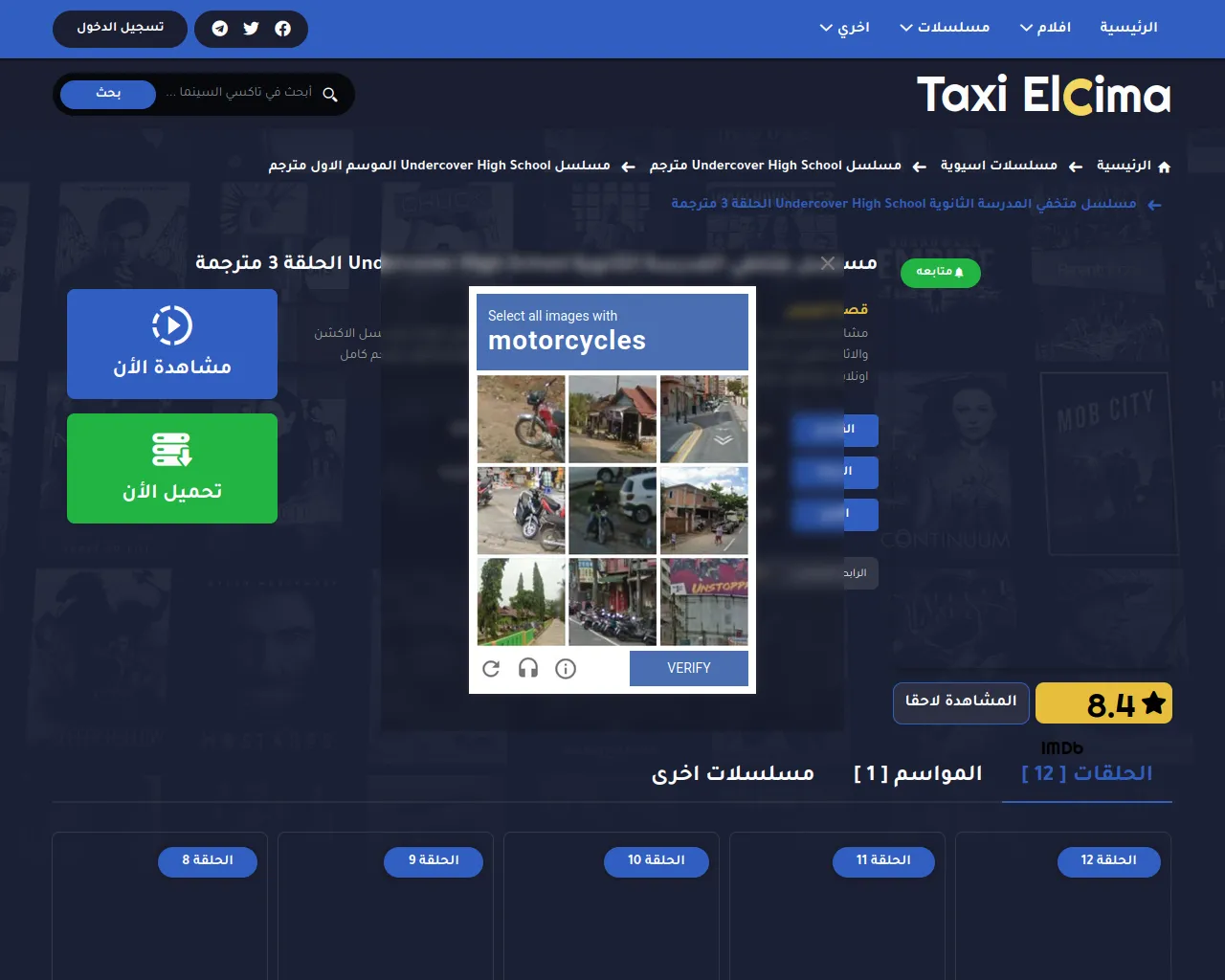Image resolution: width=1225 pixels, height=980 pixels.
Task: Switch to audio captcha challenge
Action: pyautogui.click(x=528, y=669)
